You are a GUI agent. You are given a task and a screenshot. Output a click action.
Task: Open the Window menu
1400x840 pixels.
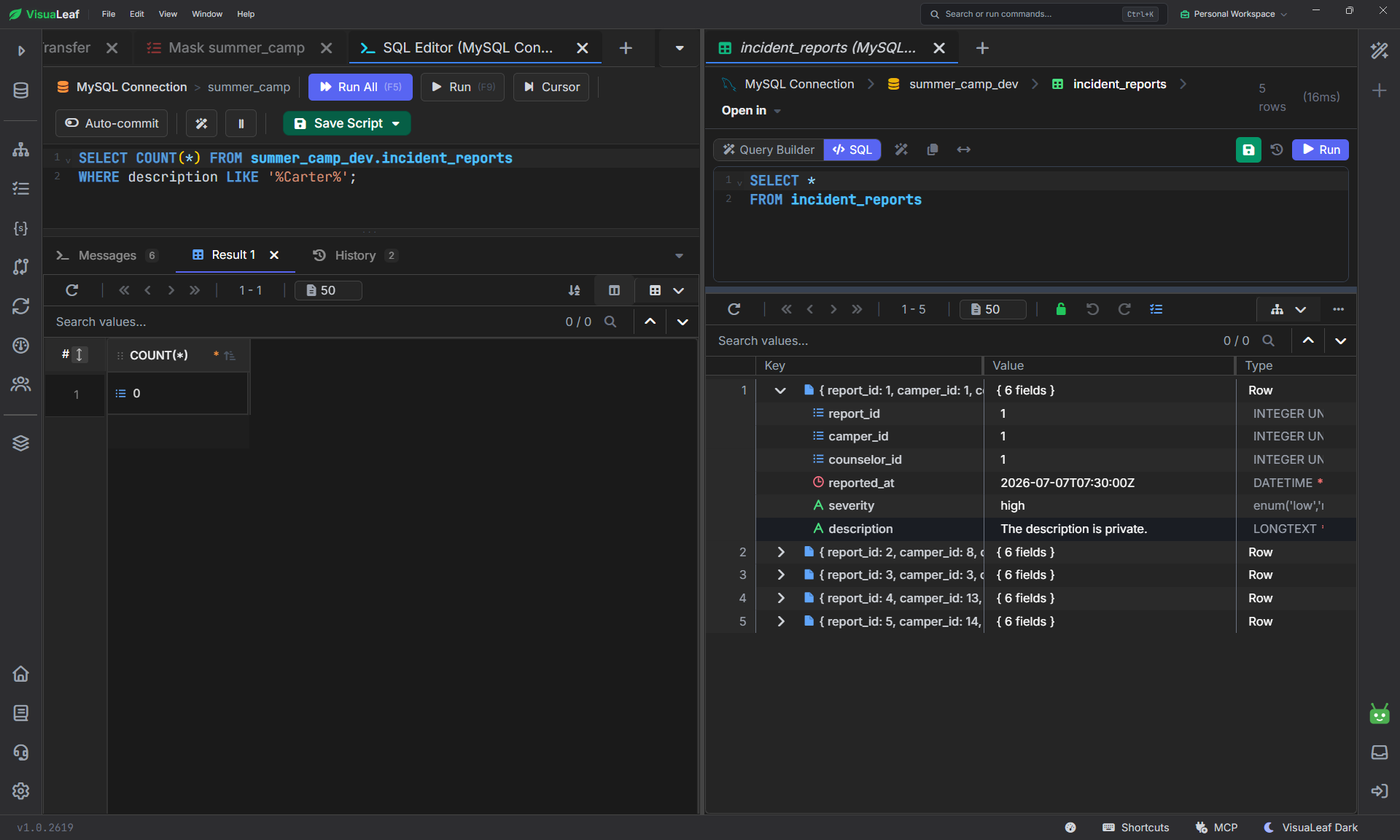(207, 14)
